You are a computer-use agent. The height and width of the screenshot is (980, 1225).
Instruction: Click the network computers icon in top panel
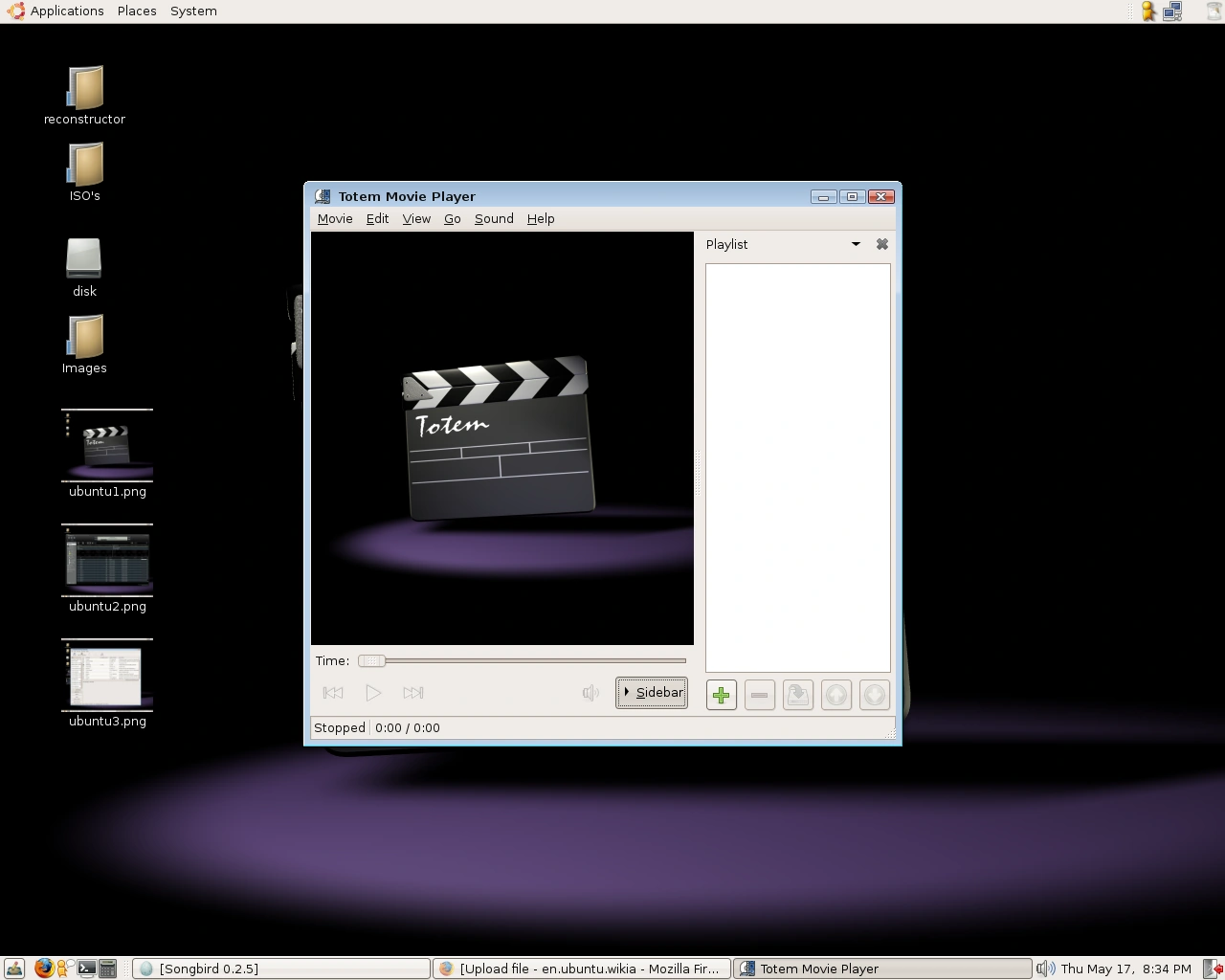click(x=1173, y=11)
